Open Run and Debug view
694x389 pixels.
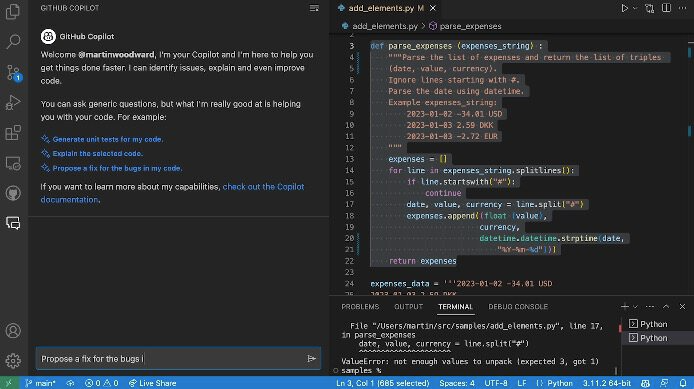click(x=13, y=102)
